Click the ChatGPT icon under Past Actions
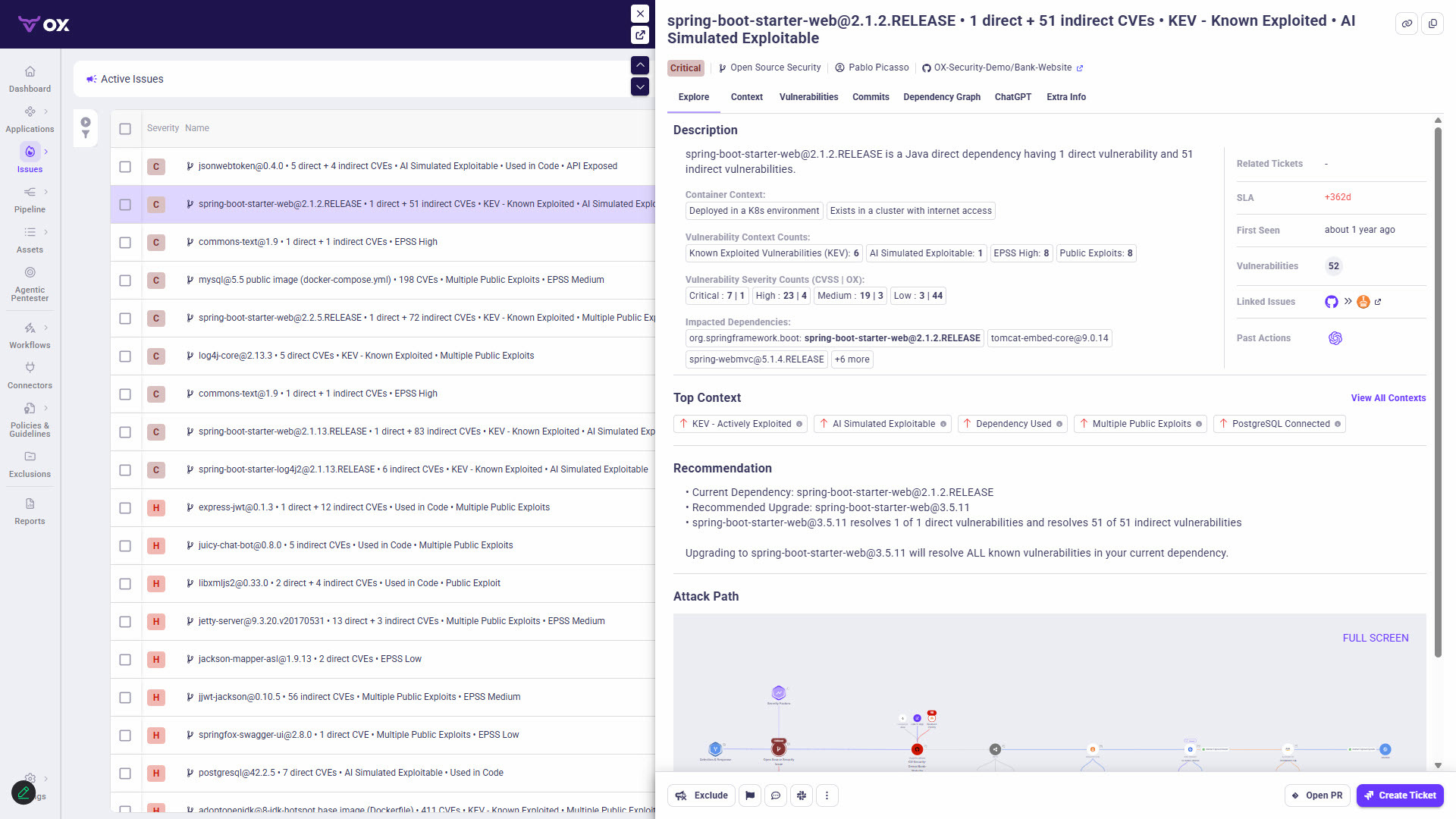The width and height of the screenshot is (1456, 819). point(1335,338)
